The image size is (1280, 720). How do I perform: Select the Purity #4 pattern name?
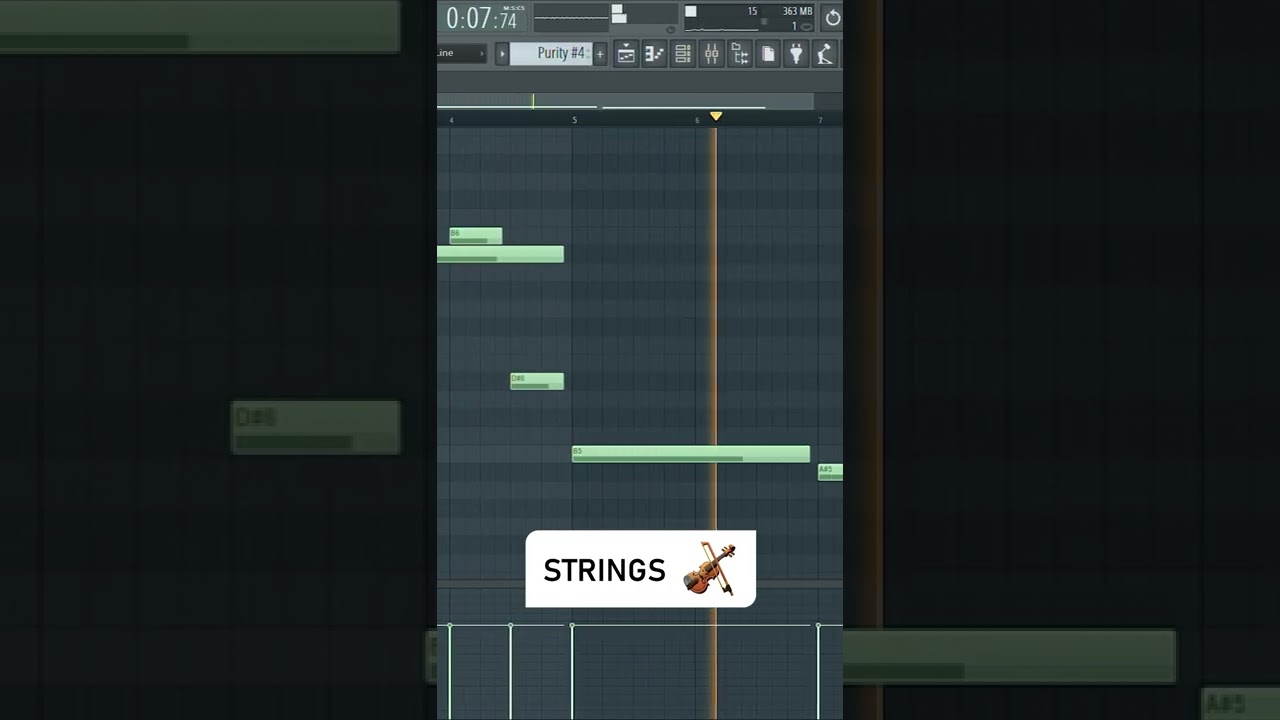pyautogui.click(x=551, y=54)
